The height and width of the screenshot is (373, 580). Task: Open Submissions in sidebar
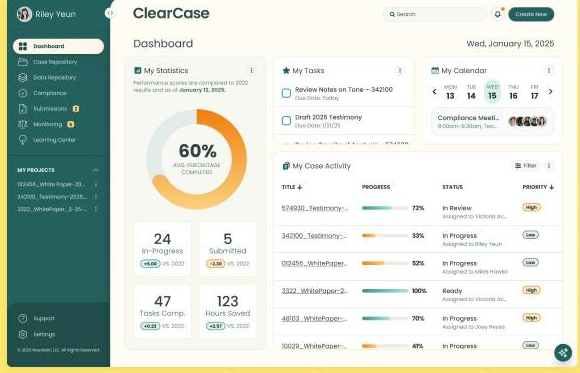[x=50, y=109]
